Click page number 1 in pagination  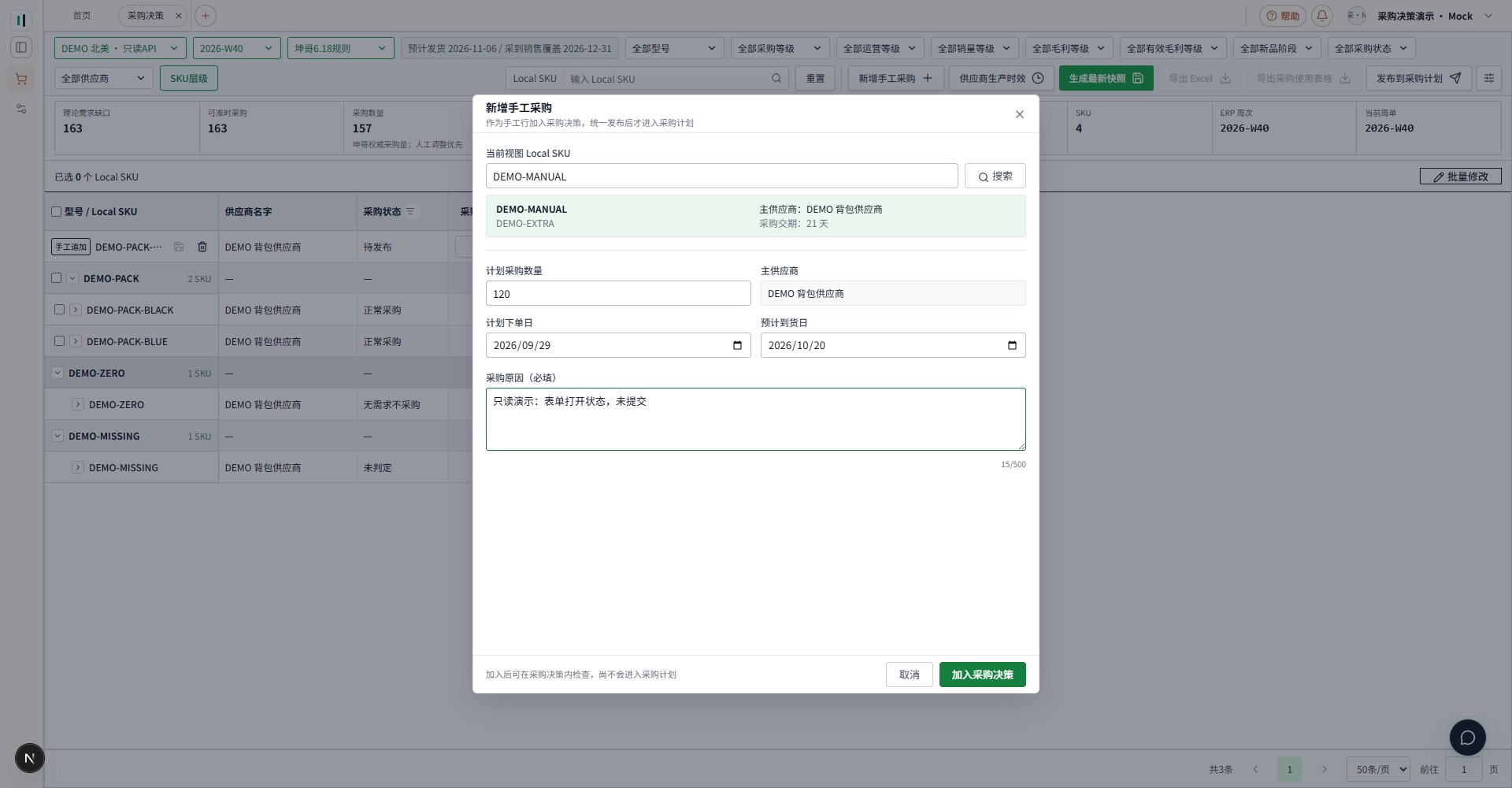pyautogui.click(x=1289, y=769)
